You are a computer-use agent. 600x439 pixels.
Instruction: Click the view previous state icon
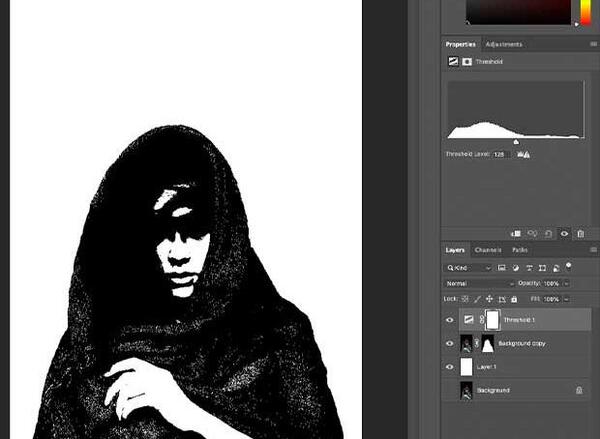pos(532,233)
